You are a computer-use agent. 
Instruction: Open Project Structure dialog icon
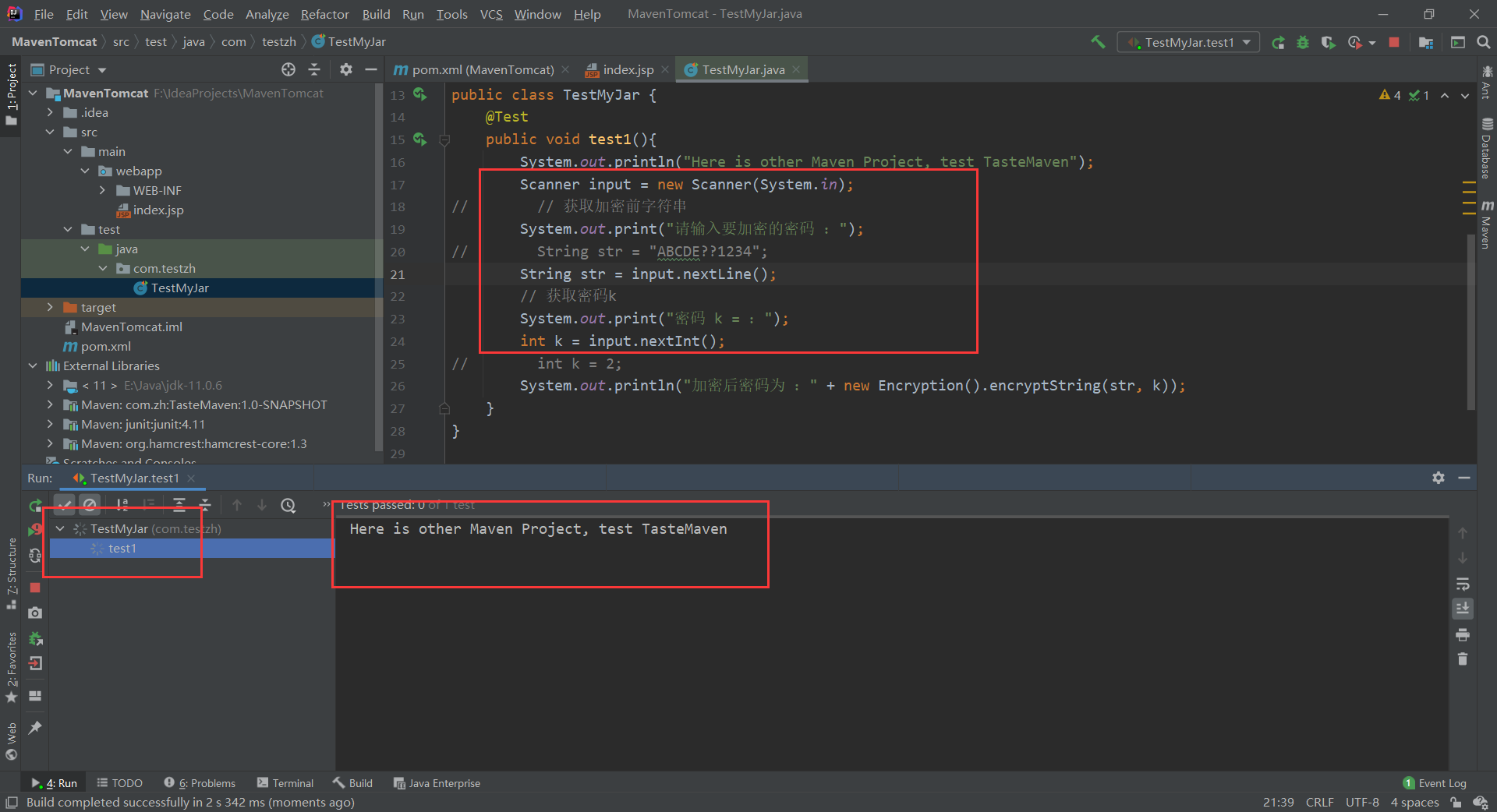click(x=1426, y=42)
